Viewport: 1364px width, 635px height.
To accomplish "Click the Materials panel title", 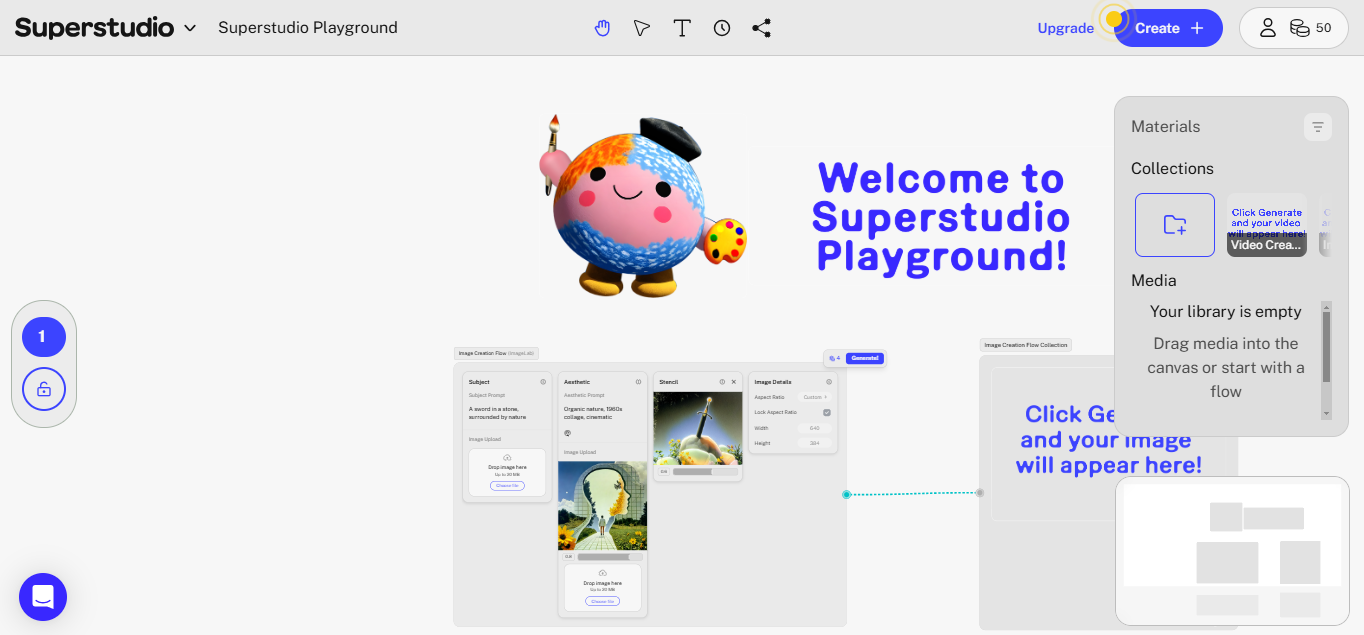I will (1165, 127).
